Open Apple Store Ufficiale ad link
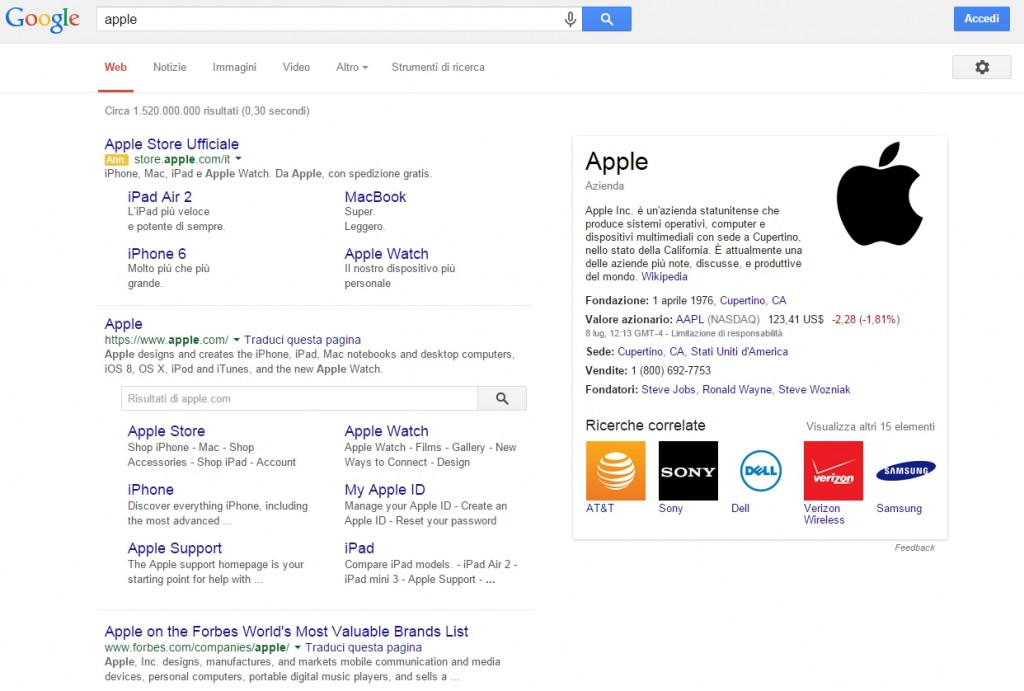Screen dimensions: 1024x691 coord(172,144)
